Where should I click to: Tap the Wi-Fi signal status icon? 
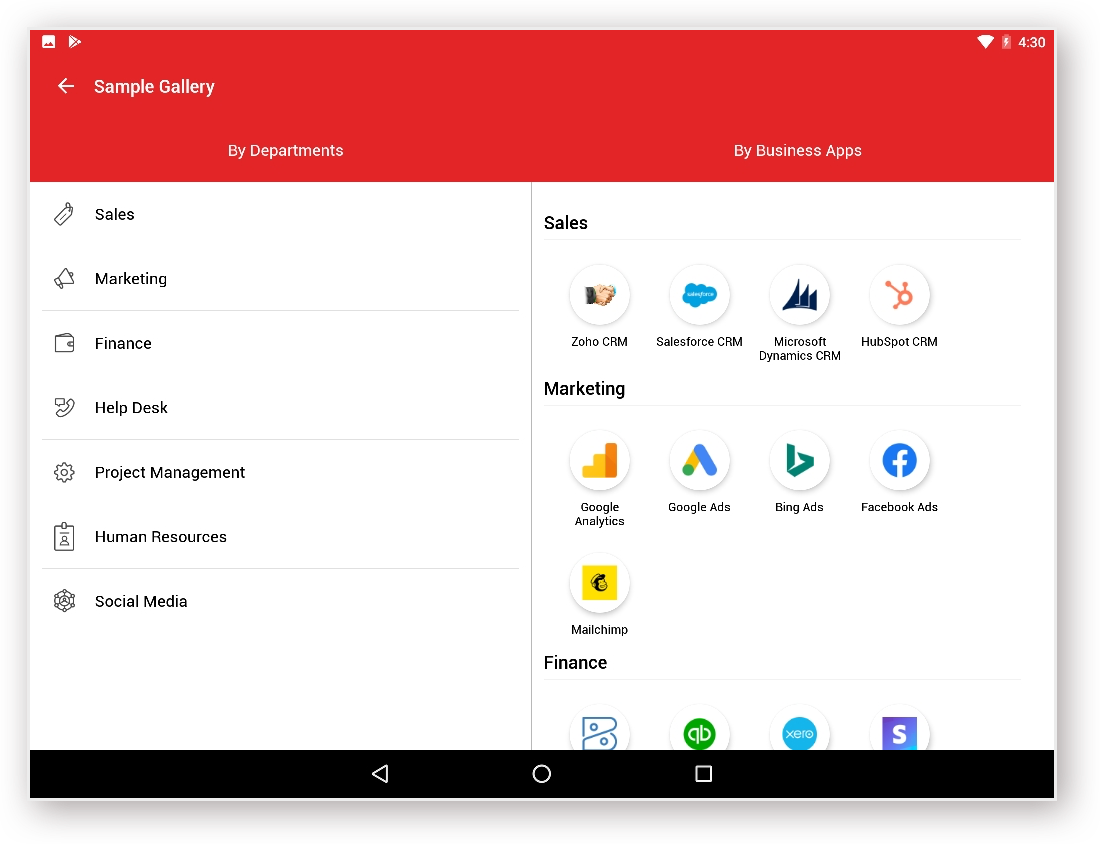pos(986,42)
